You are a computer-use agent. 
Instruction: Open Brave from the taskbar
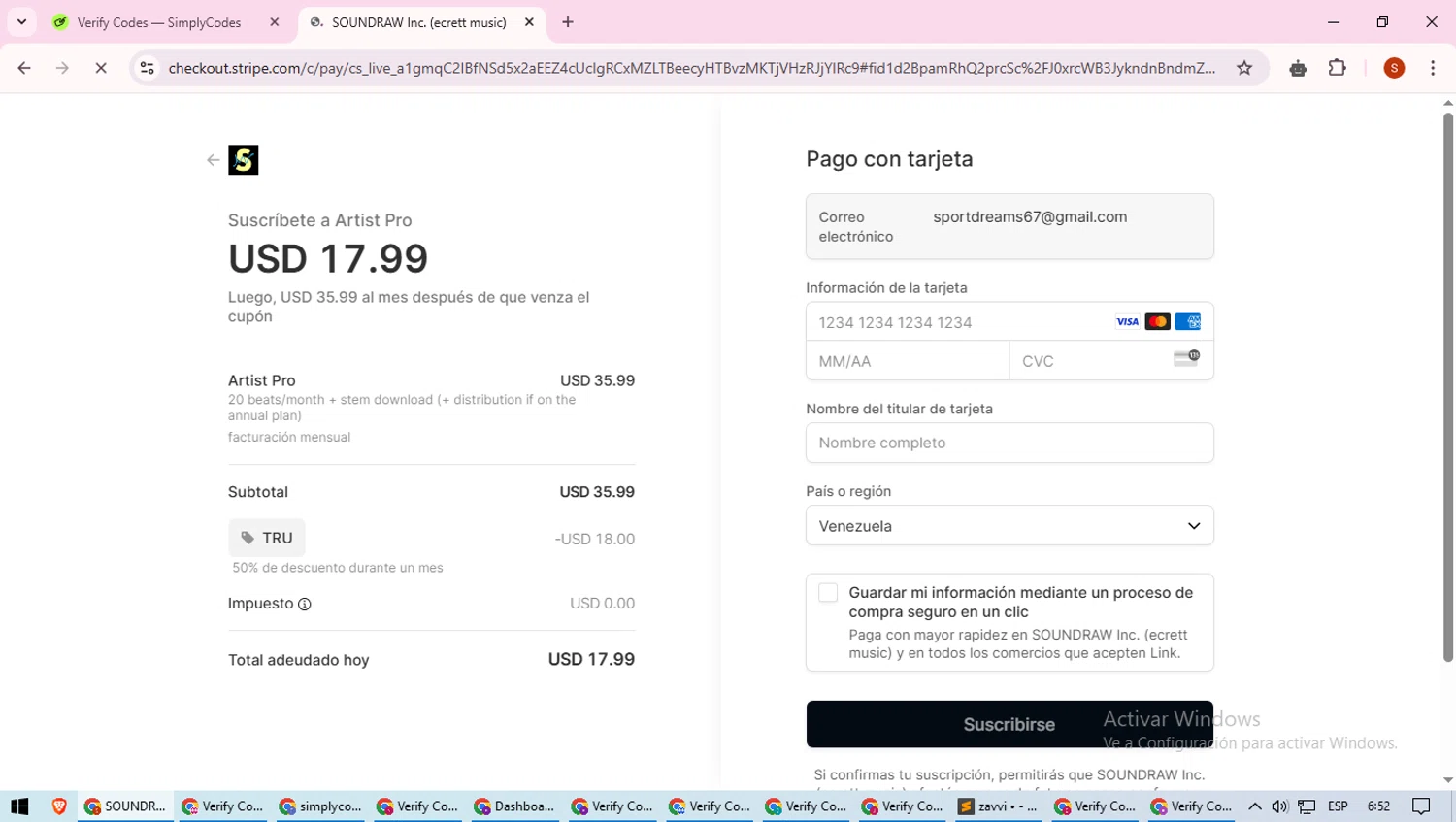pyautogui.click(x=59, y=806)
